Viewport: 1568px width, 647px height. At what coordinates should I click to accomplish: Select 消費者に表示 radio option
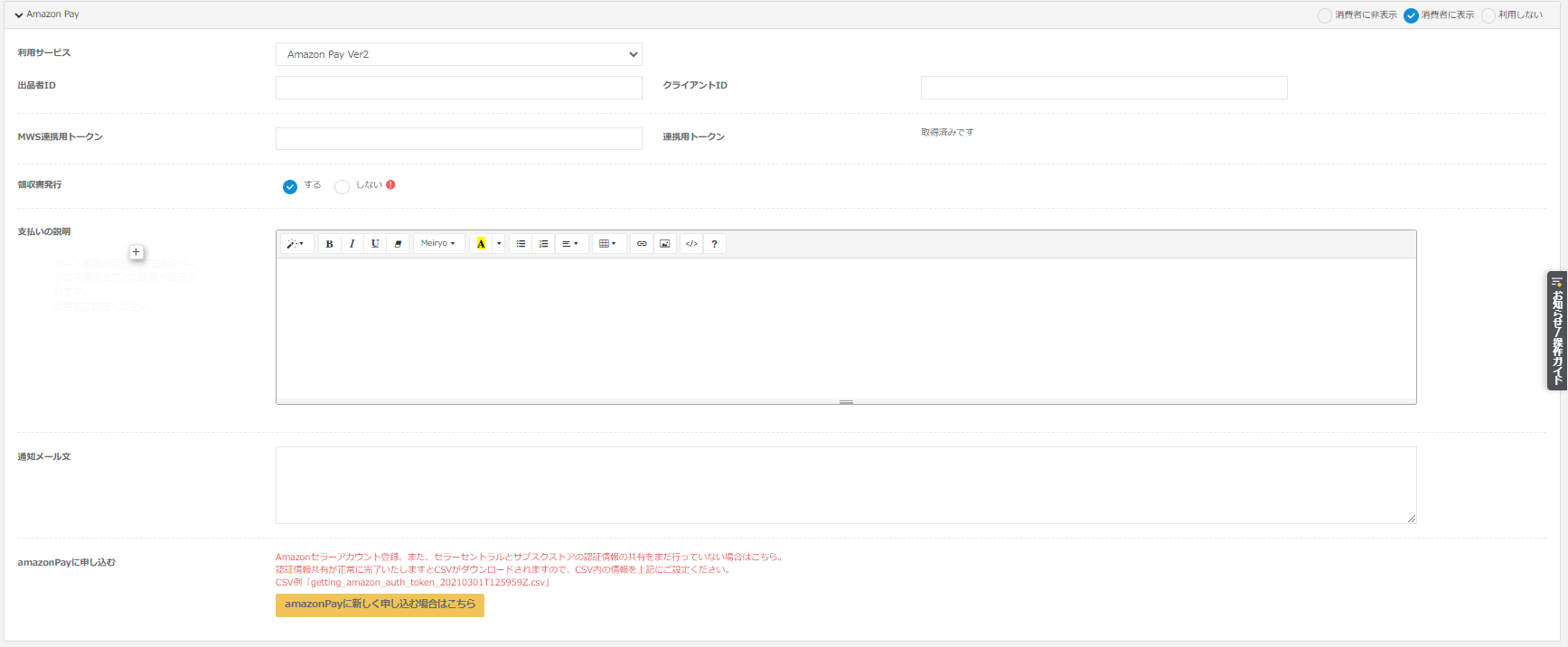(1411, 15)
